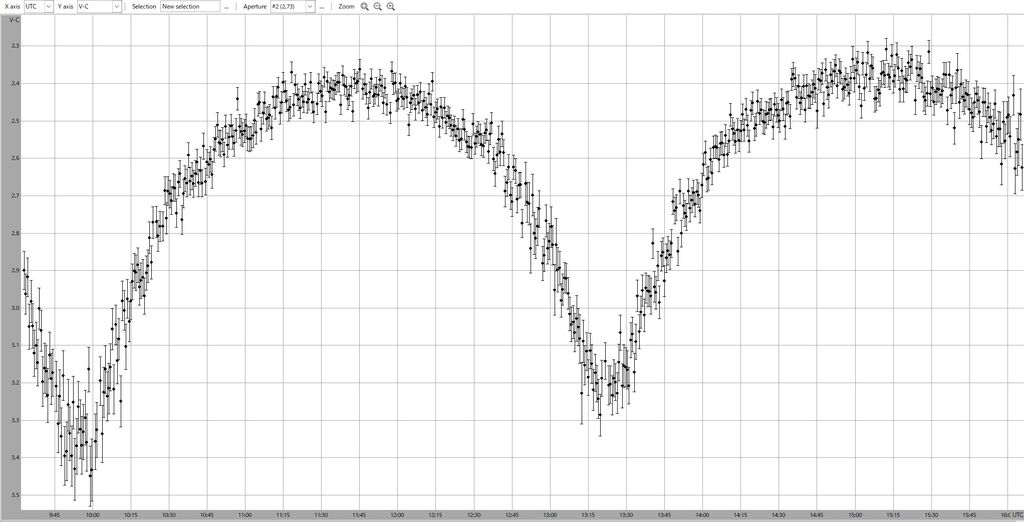Click the ellipsis button next to Aperture dropdown

[321, 6]
